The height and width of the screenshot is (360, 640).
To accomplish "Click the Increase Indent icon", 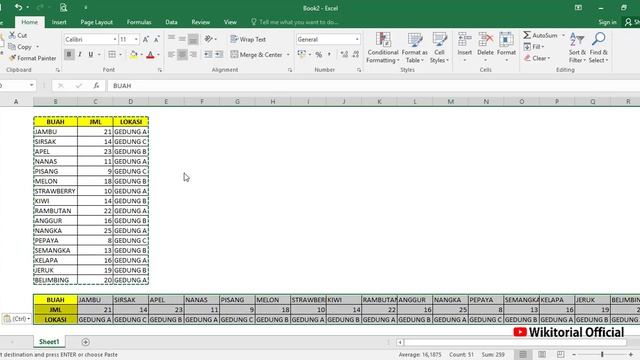I will (219, 54).
